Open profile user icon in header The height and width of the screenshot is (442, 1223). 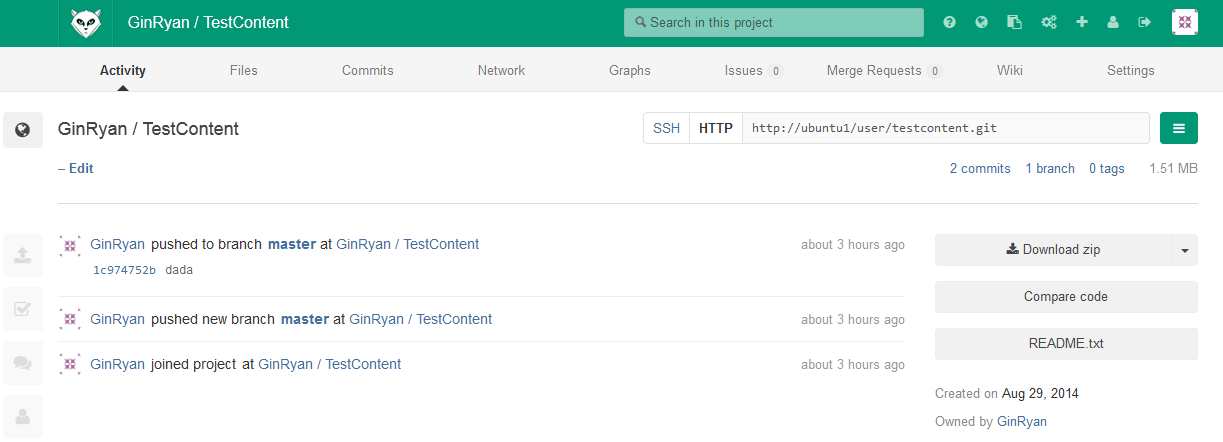pos(1113,22)
